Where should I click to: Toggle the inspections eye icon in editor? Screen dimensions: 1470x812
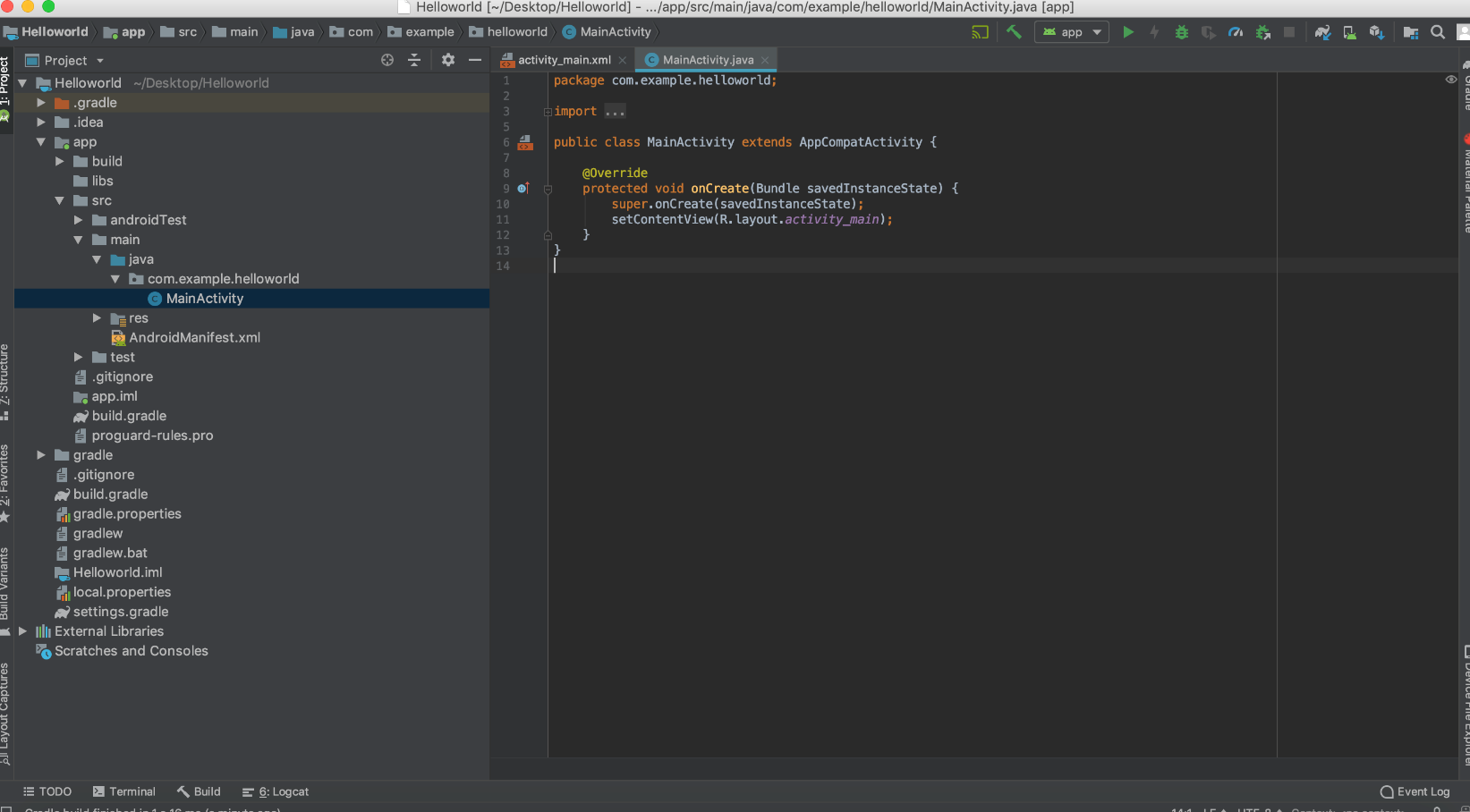coord(1451,80)
